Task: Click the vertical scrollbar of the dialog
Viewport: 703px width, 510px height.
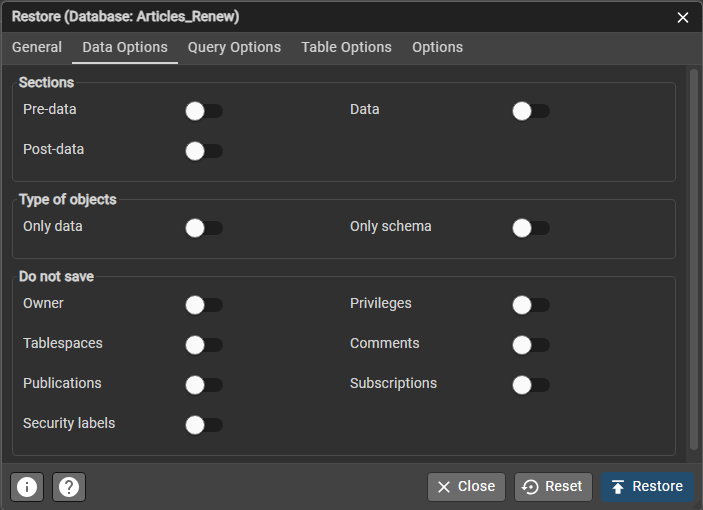Action: pos(694,258)
